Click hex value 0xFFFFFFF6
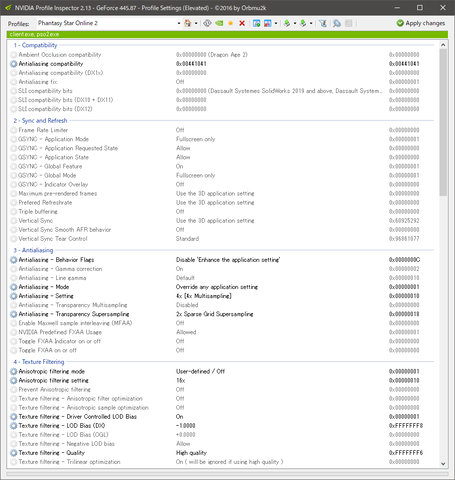The width and height of the screenshot is (455, 480). (x=406, y=453)
